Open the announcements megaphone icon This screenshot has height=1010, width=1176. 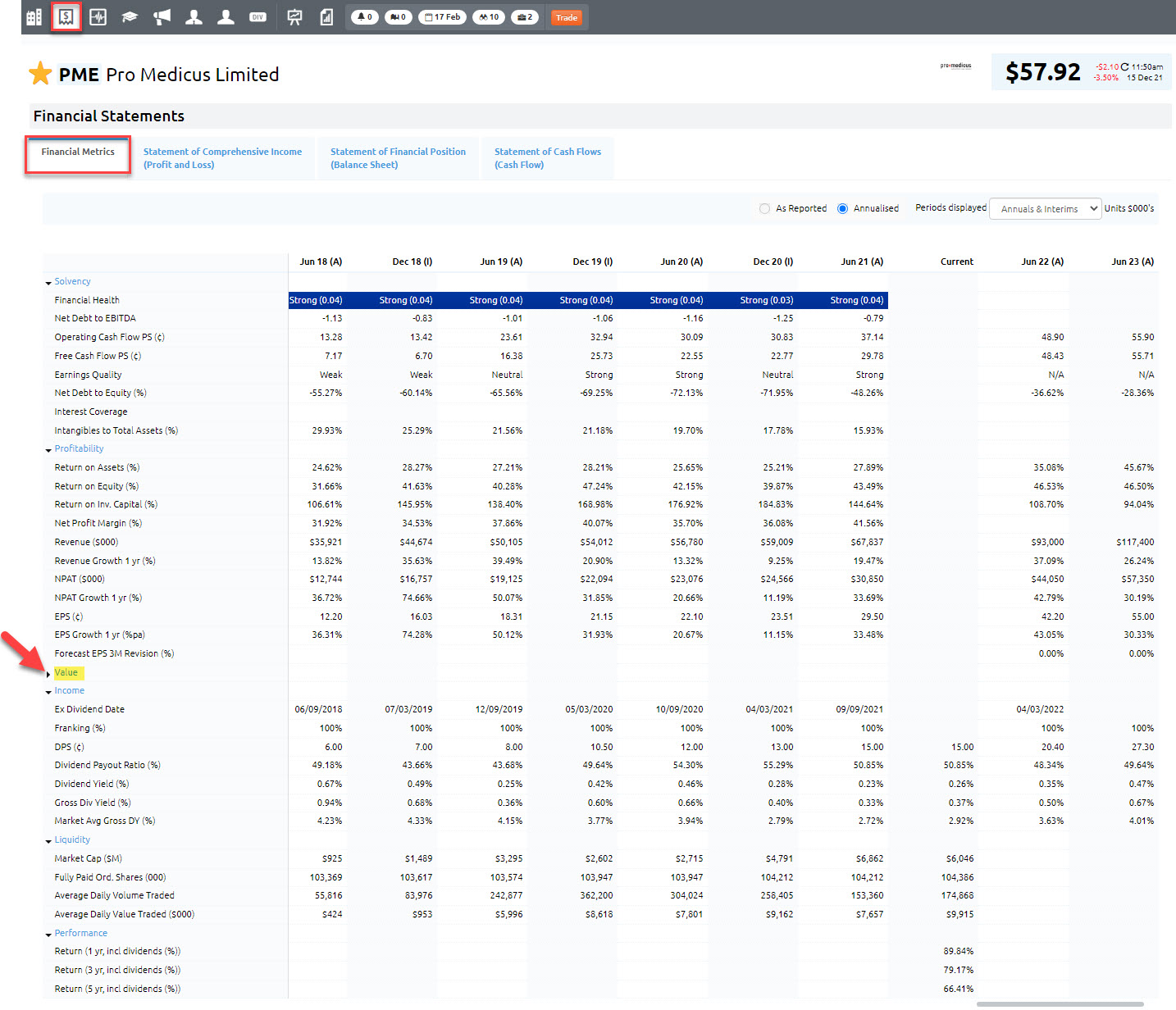click(x=162, y=17)
